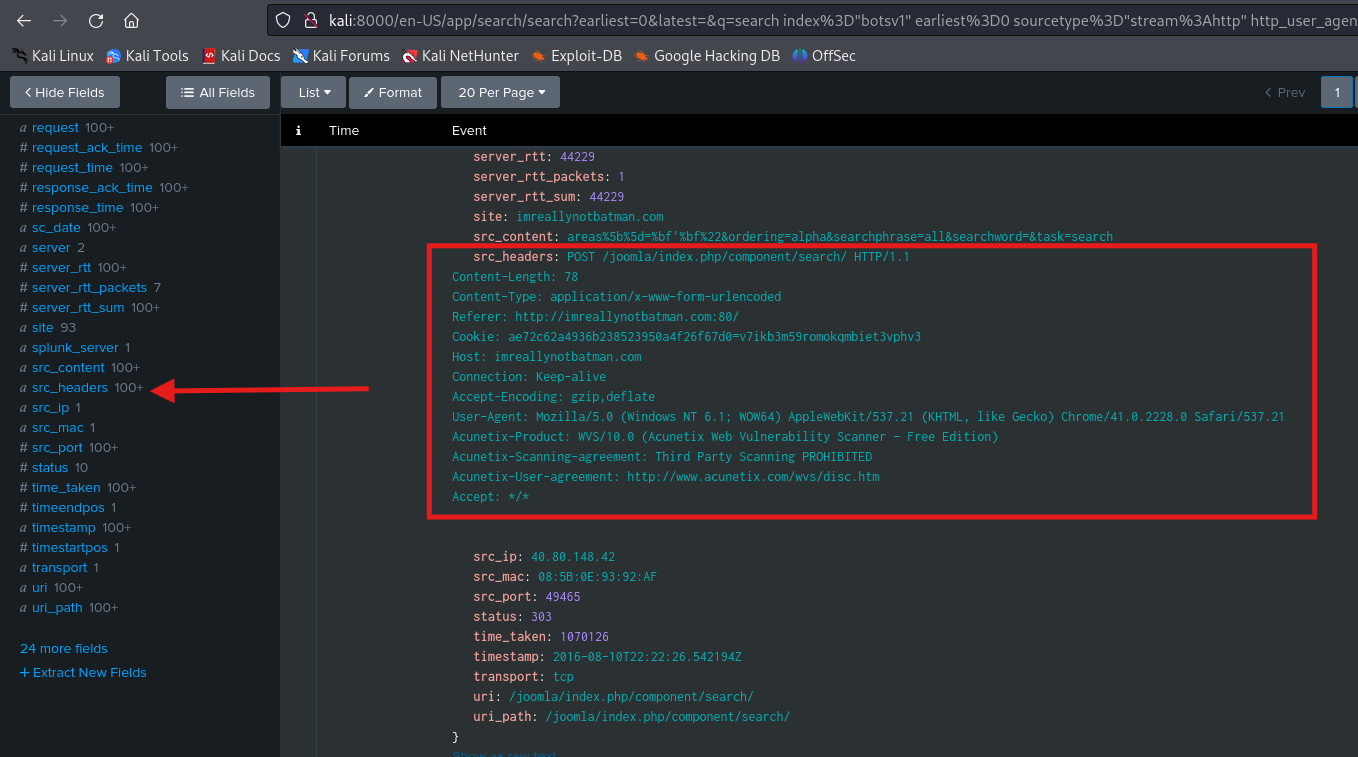Screen dimensions: 1358x757
Task: Open the All Fields dialog
Action: [218, 92]
